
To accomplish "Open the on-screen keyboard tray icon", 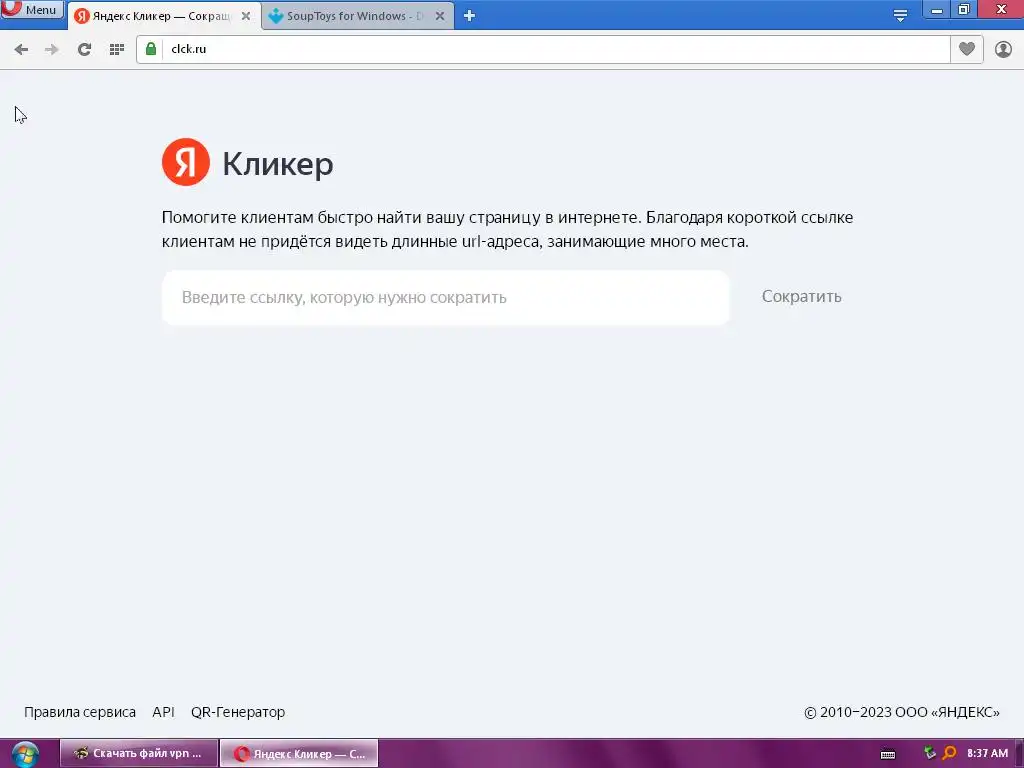I will click(x=888, y=754).
